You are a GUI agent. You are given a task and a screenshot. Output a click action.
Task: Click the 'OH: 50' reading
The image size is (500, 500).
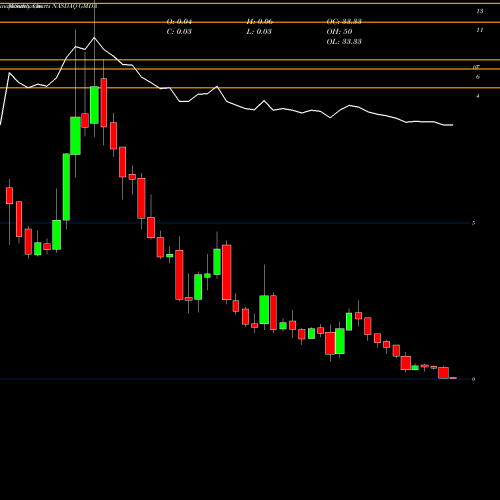(x=339, y=32)
